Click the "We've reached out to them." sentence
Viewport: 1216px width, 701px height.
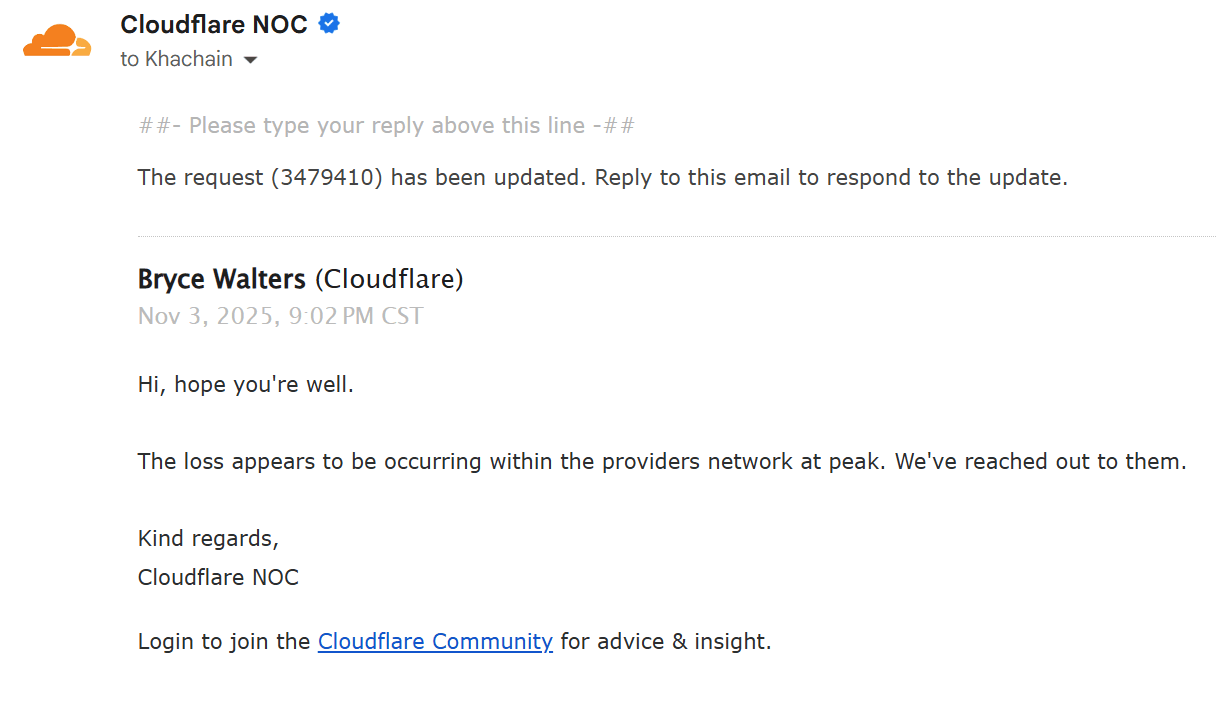pos(1040,462)
